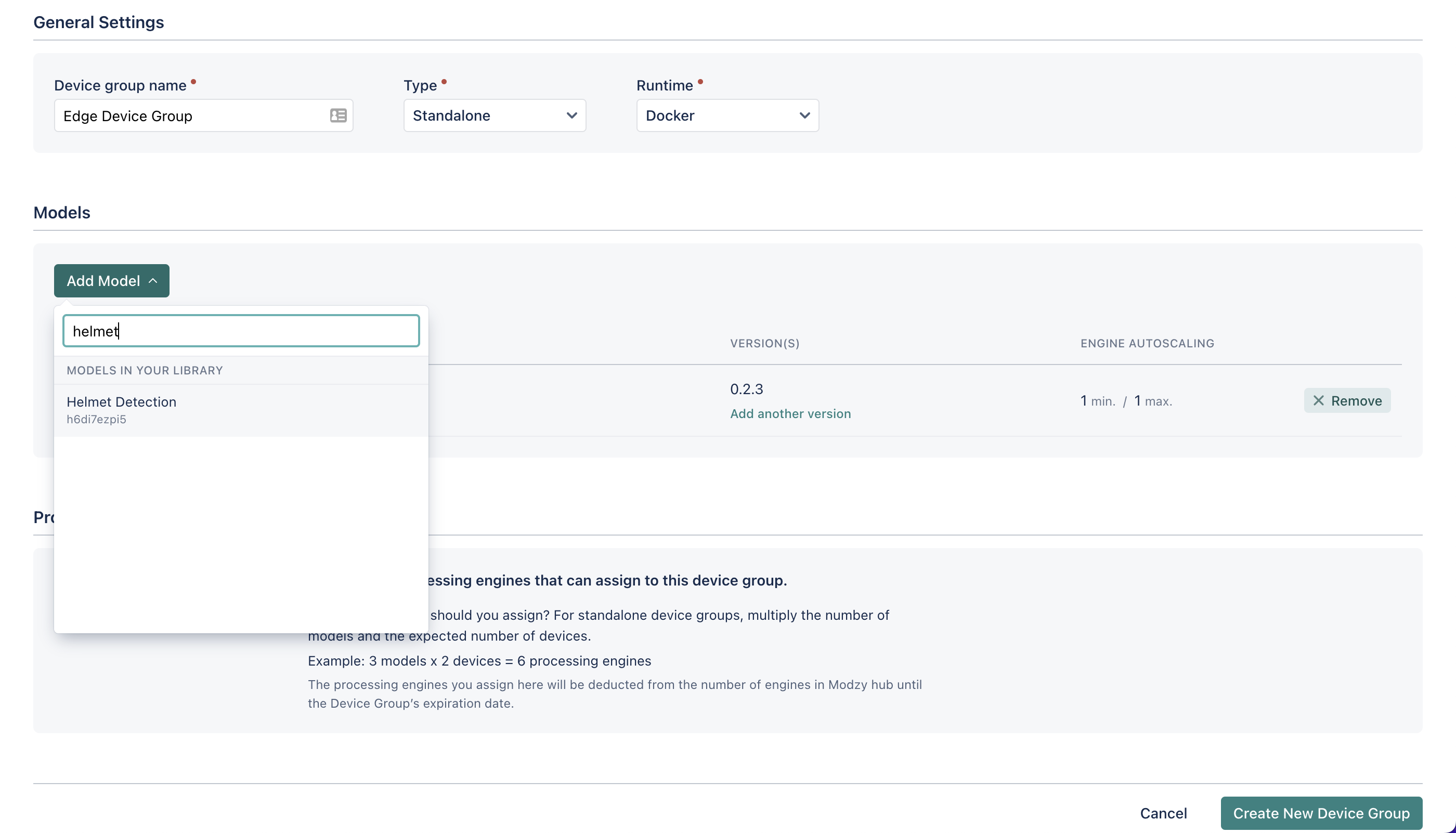Click the contact card autofill icon
The height and width of the screenshot is (833, 1456).
point(338,115)
